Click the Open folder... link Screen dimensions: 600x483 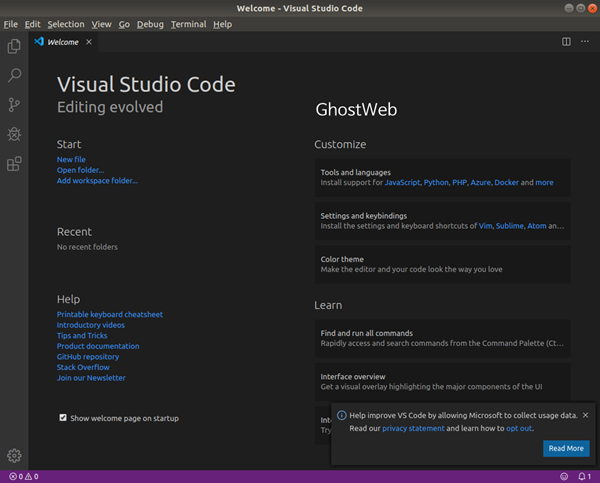80,170
